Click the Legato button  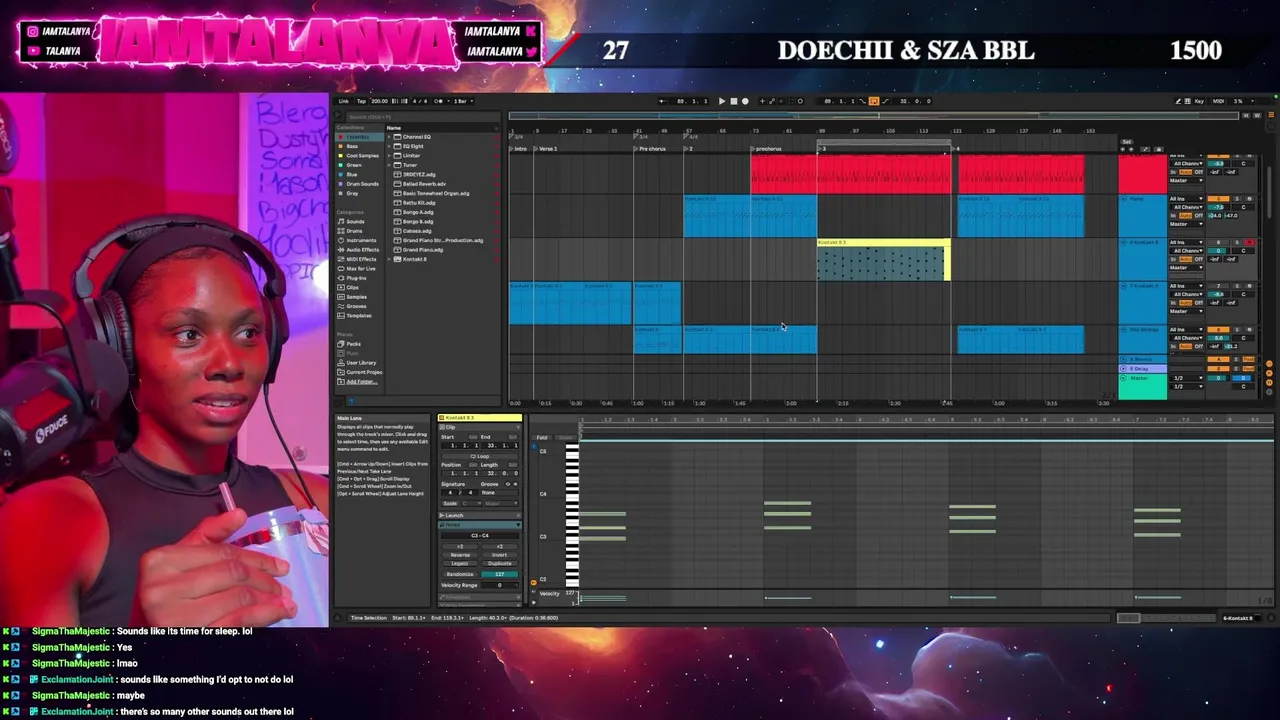point(460,564)
